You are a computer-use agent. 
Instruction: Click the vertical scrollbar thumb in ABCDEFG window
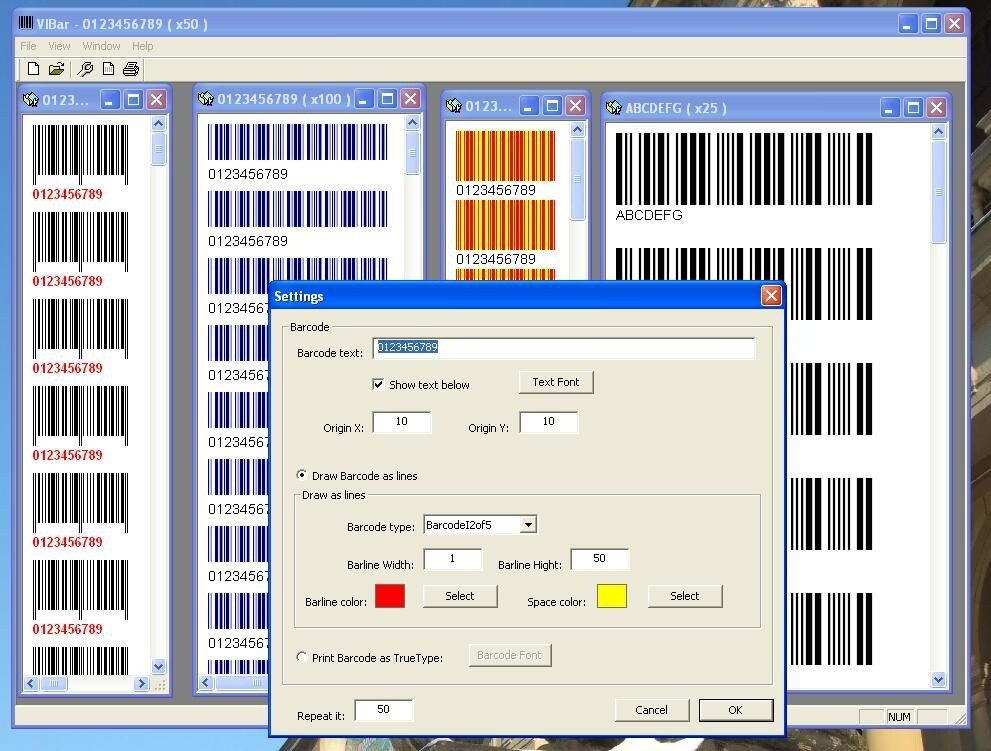(939, 192)
